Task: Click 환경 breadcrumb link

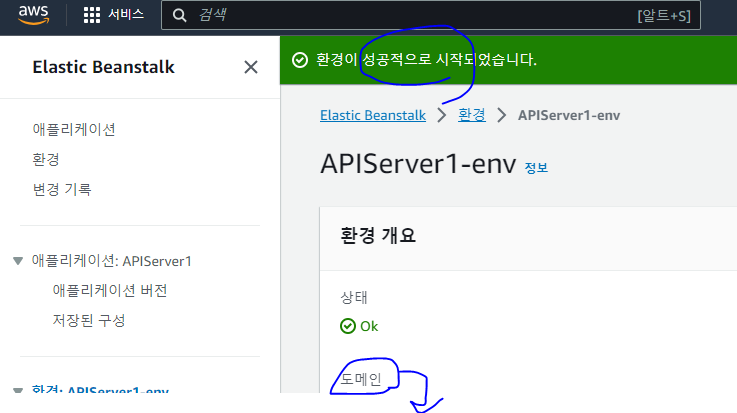Action: 471,115
